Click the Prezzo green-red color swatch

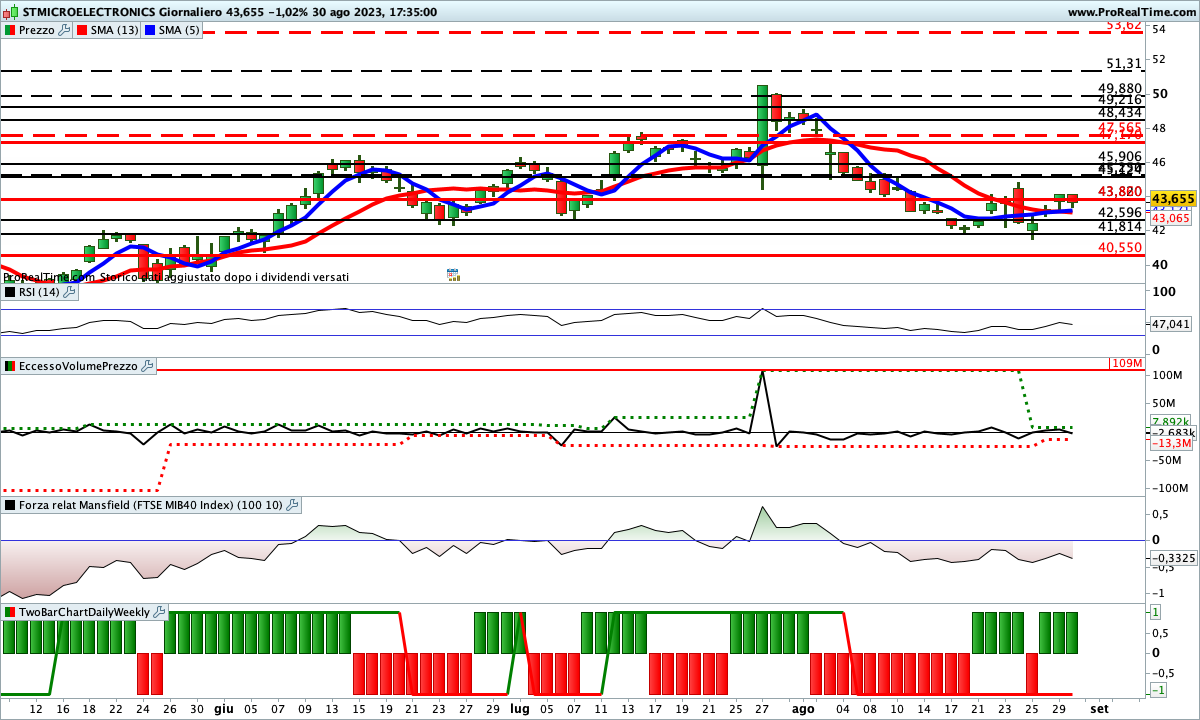(x=11, y=30)
